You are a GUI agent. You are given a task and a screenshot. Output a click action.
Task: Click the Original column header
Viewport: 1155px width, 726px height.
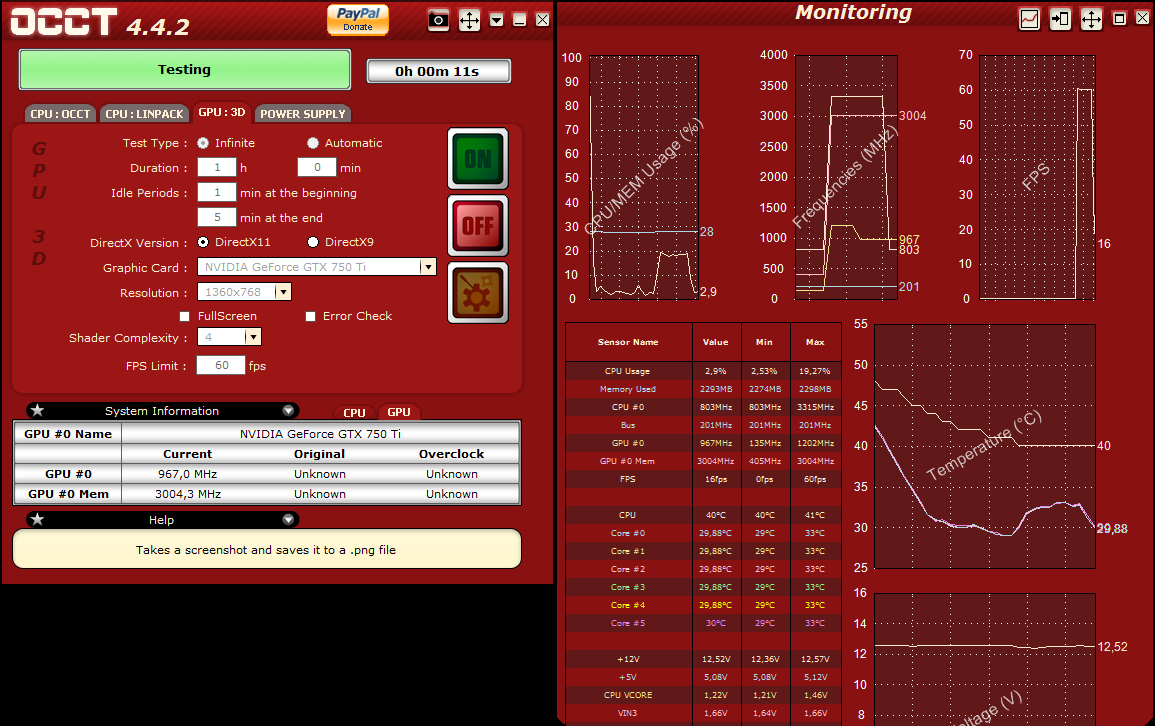[x=320, y=454]
